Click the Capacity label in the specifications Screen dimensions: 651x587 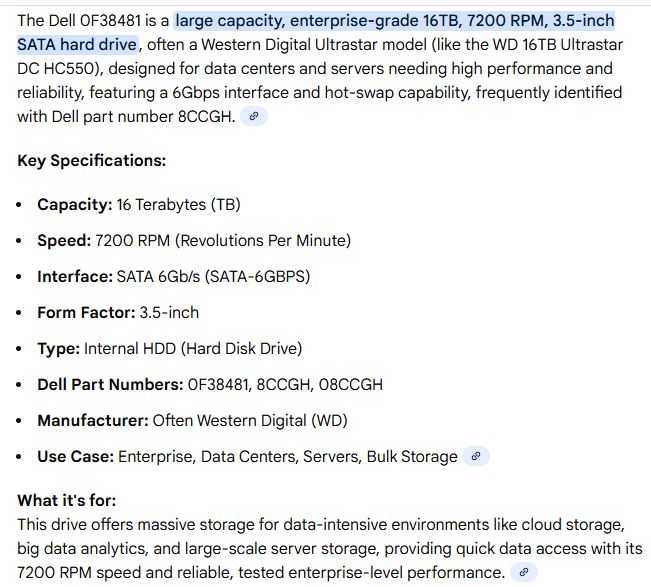coord(74,204)
